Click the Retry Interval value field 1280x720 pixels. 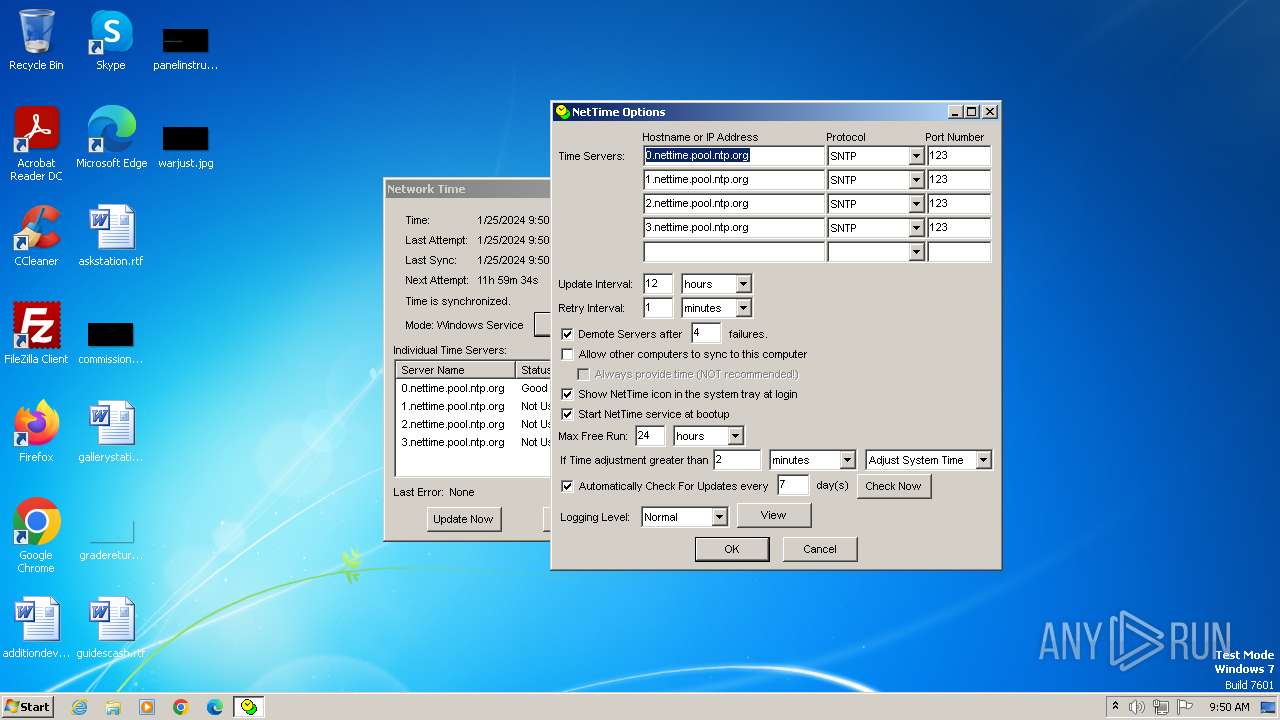(658, 308)
